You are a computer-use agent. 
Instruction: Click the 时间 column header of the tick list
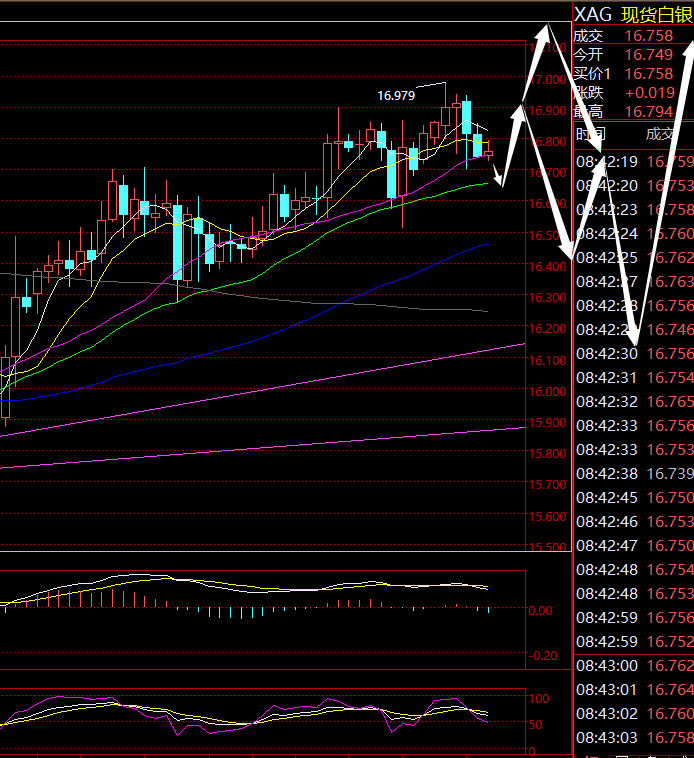point(591,134)
